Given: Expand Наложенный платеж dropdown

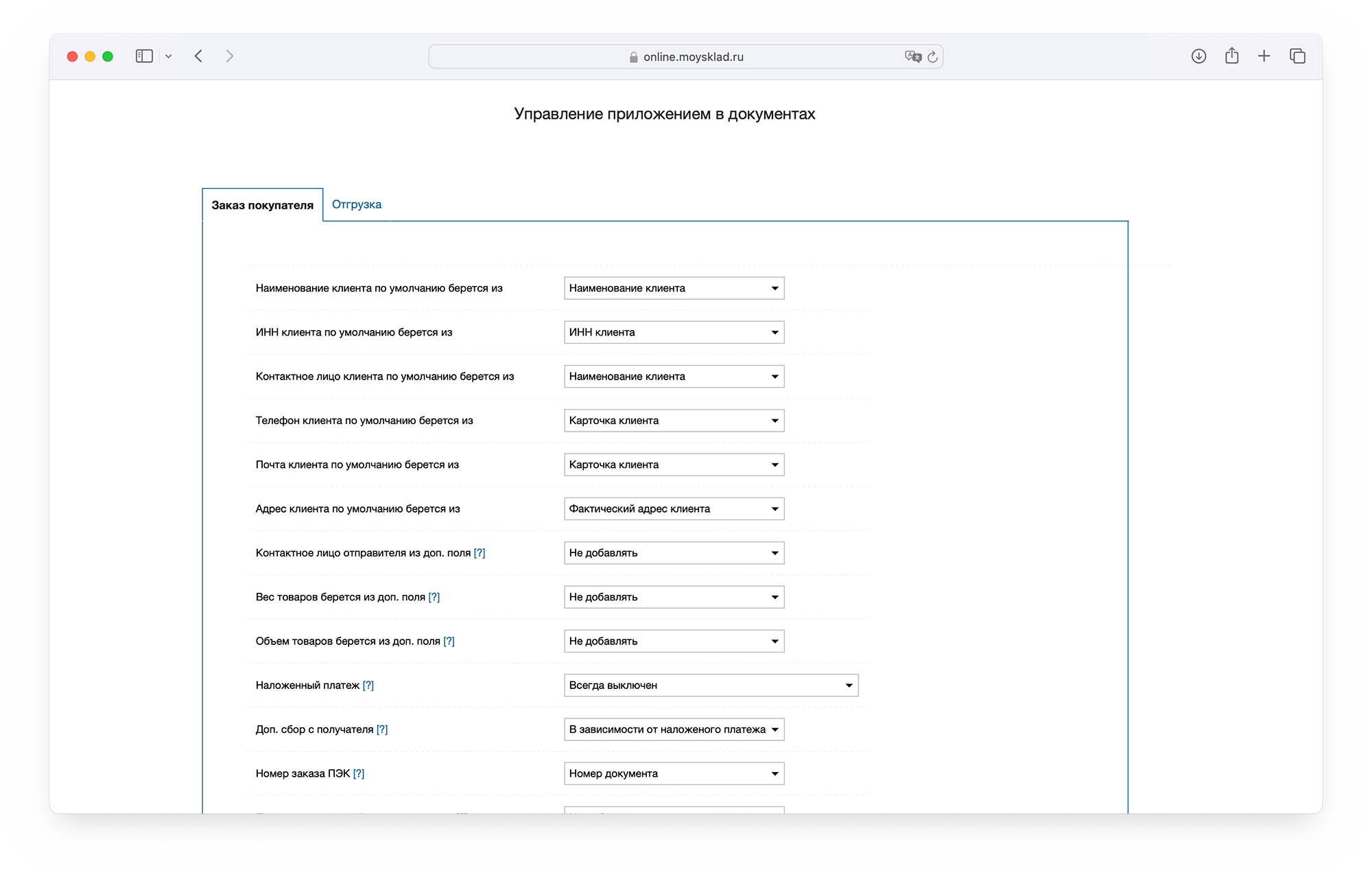Looking at the screenshot, I should [x=711, y=685].
